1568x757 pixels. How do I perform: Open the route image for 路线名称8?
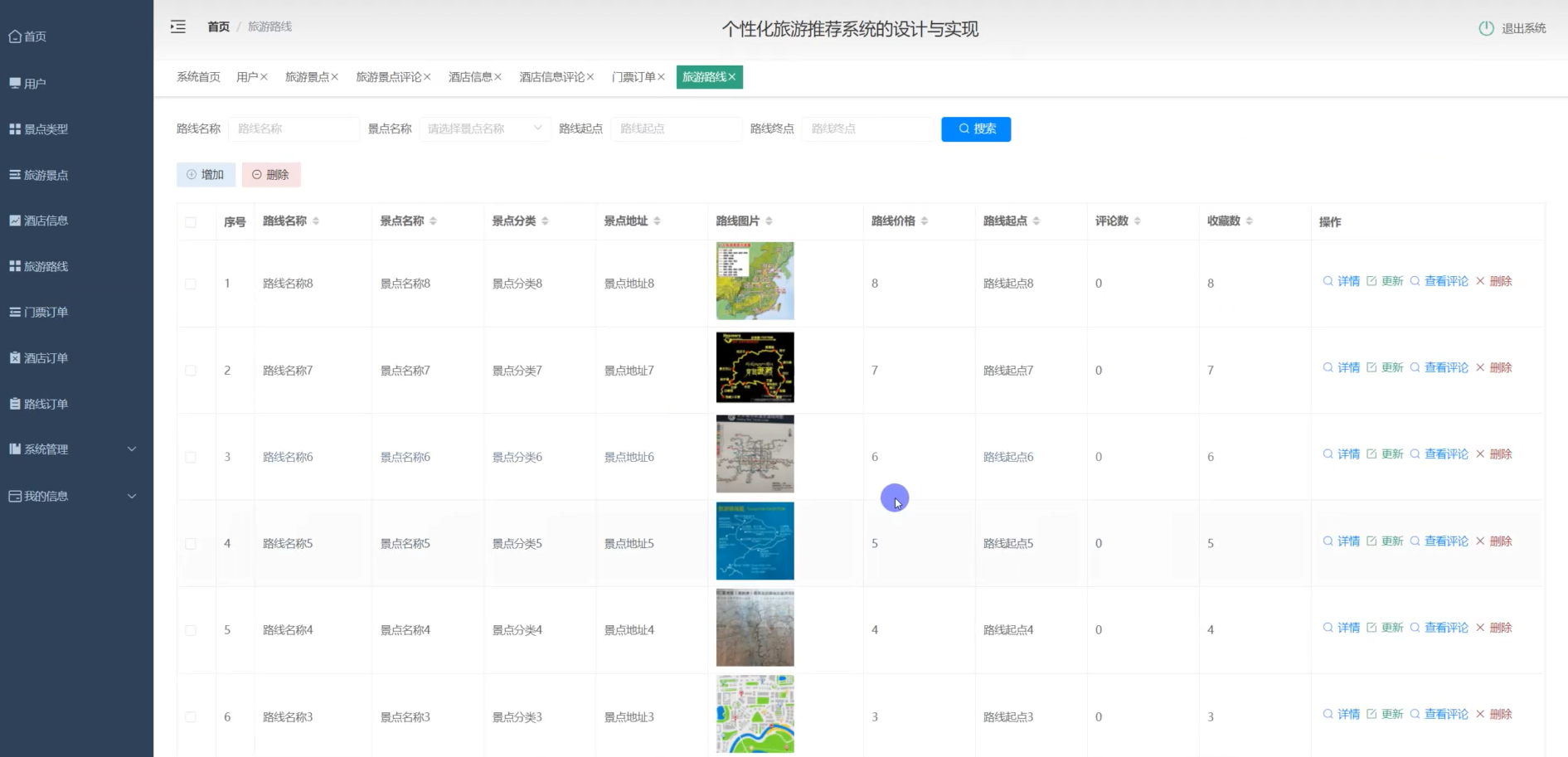tap(755, 281)
